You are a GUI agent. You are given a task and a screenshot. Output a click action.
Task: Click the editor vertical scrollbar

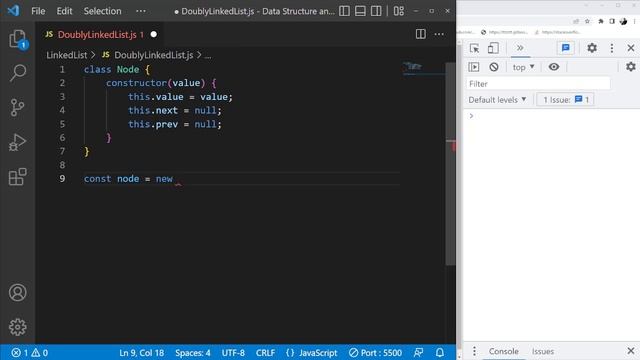[450, 163]
